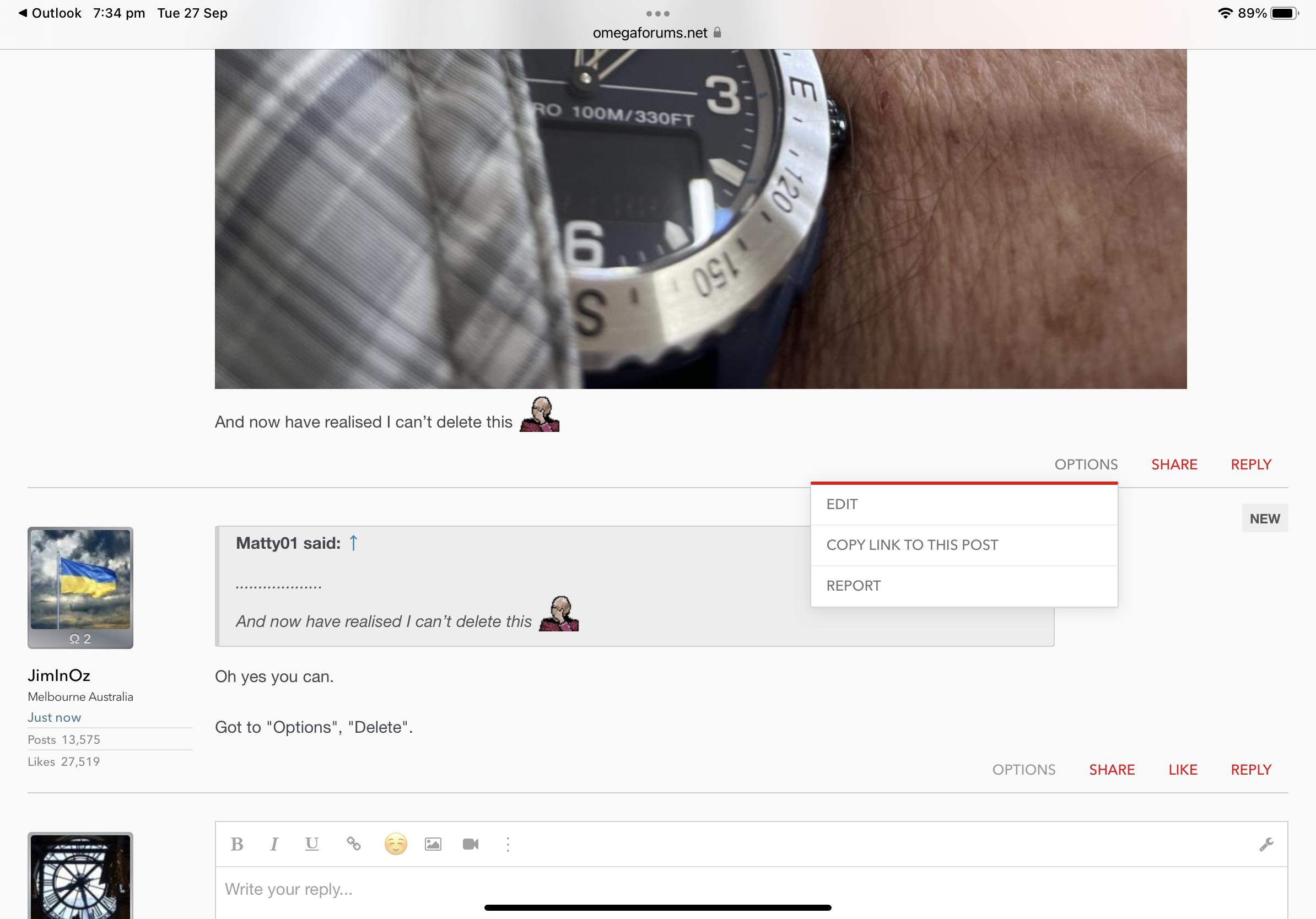Reply to Matty01's post
Screen dimensions: 1316x919
tap(1250, 464)
